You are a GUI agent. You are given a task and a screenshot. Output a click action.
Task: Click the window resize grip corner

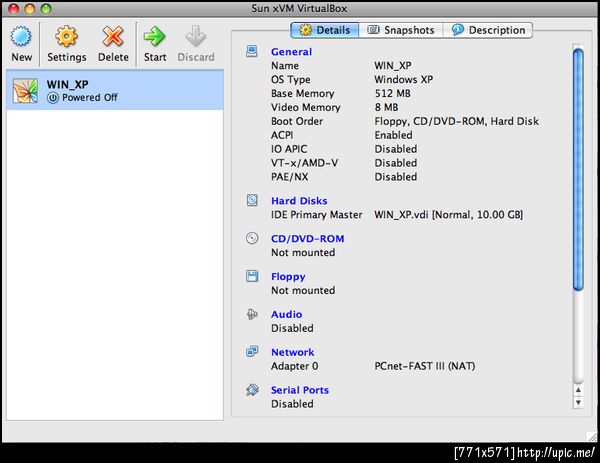pyautogui.click(x=592, y=436)
